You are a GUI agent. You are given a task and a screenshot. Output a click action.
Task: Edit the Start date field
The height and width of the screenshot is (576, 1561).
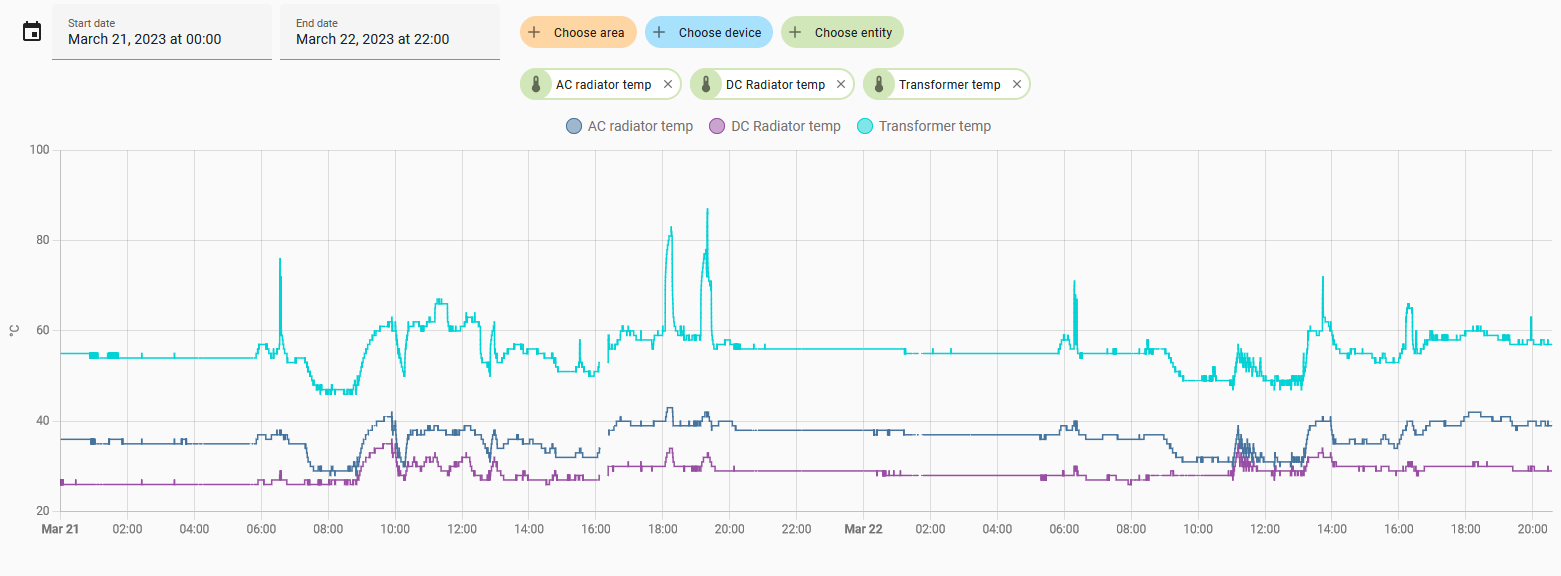(162, 32)
